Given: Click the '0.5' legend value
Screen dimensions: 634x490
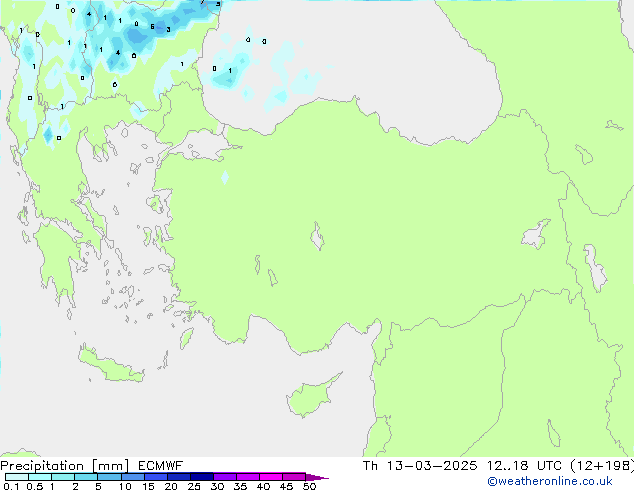Looking at the screenshot, I should [34, 486].
